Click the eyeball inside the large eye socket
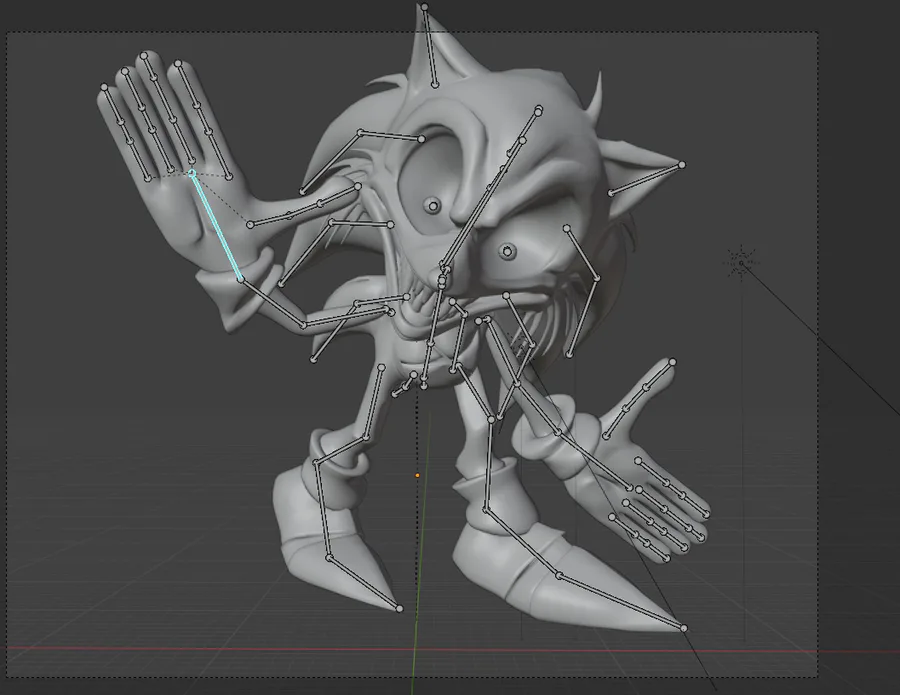Image resolution: width=900 pixels, height=695 pixels. (433, 205)
